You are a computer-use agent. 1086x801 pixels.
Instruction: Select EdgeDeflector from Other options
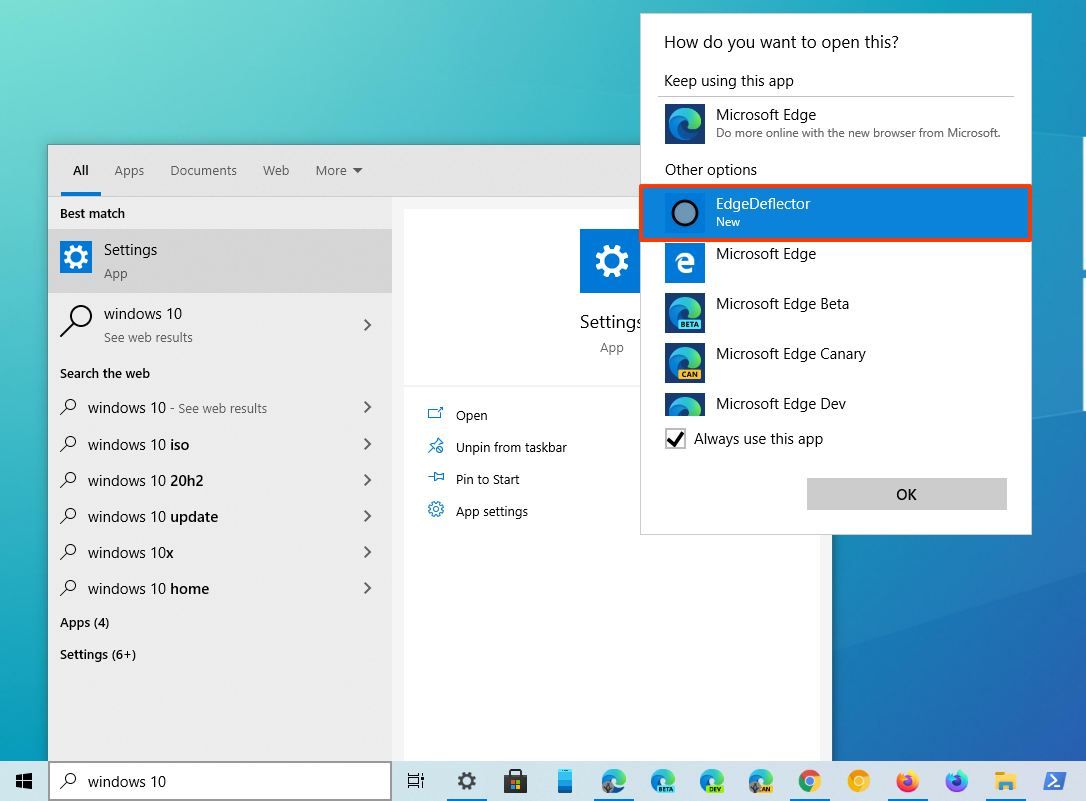point(763,212)
